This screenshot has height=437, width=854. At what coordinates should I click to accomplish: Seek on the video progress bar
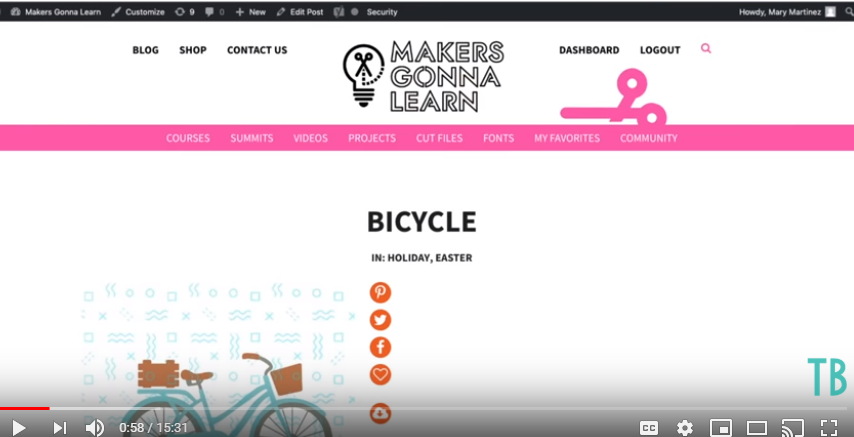423,408
